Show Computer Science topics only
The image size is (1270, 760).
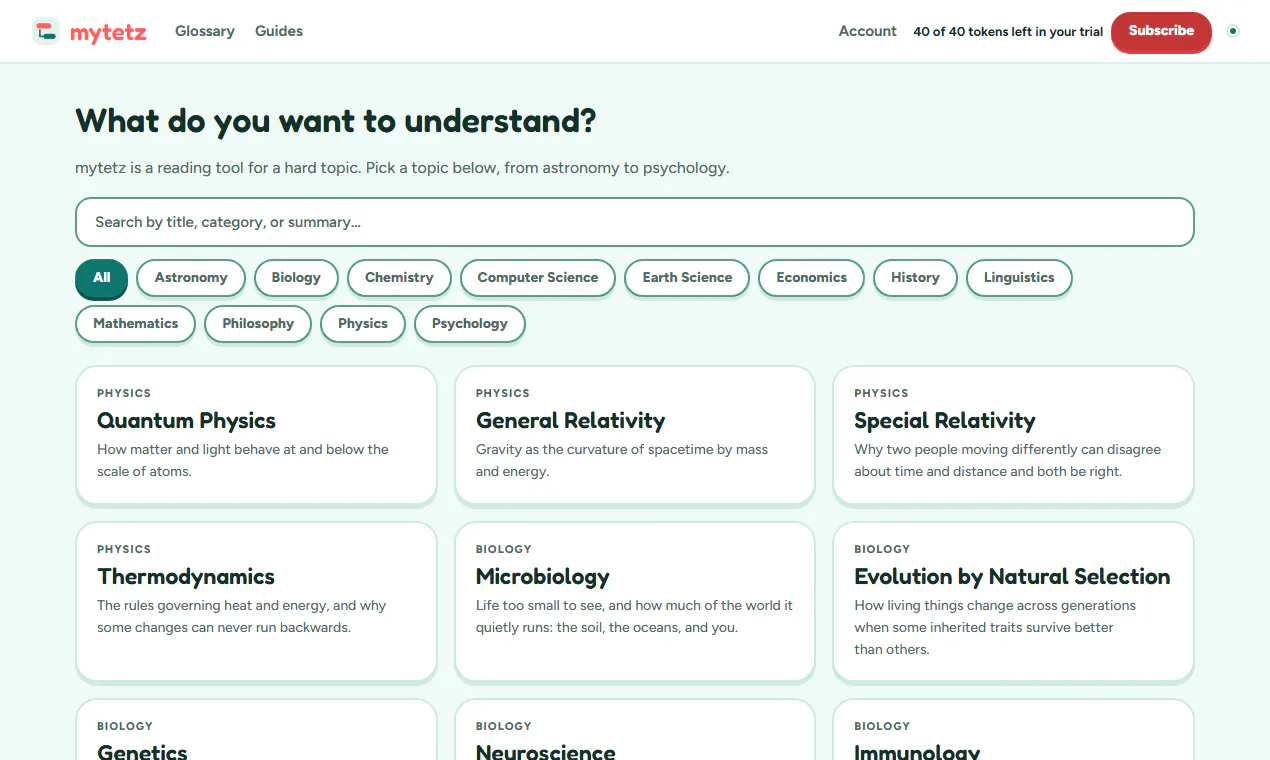[538, 278]
